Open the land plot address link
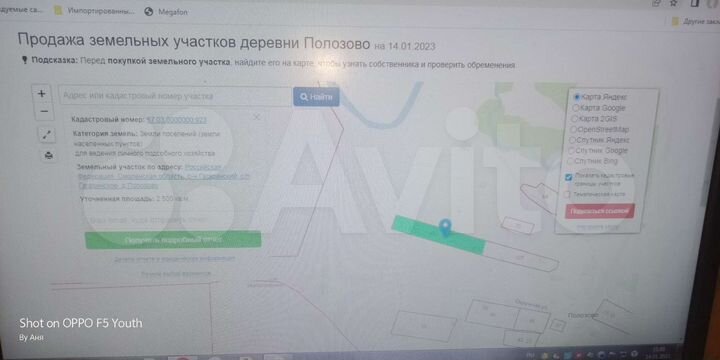The height and width of the screenshot is (360, 720). coord(165,177)
